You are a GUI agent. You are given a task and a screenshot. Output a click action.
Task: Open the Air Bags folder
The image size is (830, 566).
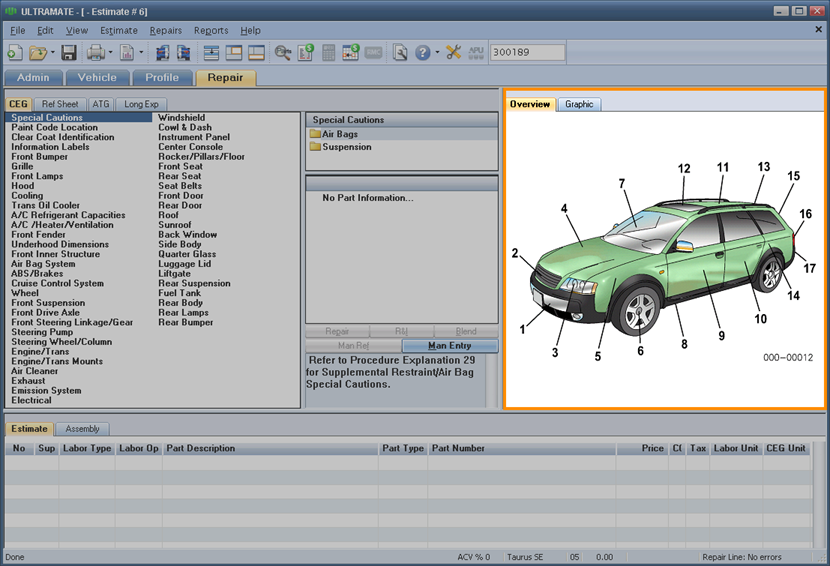(x=339, y=134)
